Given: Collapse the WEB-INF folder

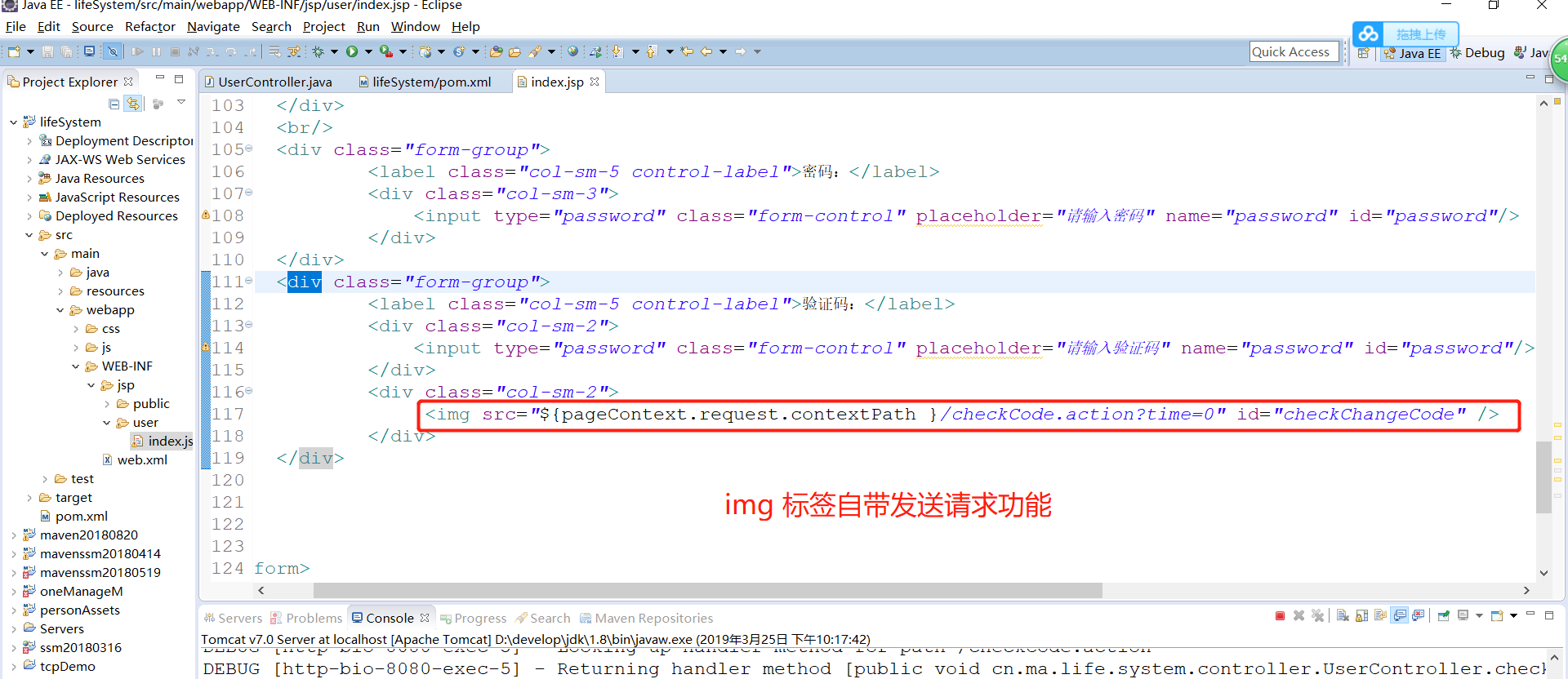Looking at the screenshot, I should coord(75,366).
